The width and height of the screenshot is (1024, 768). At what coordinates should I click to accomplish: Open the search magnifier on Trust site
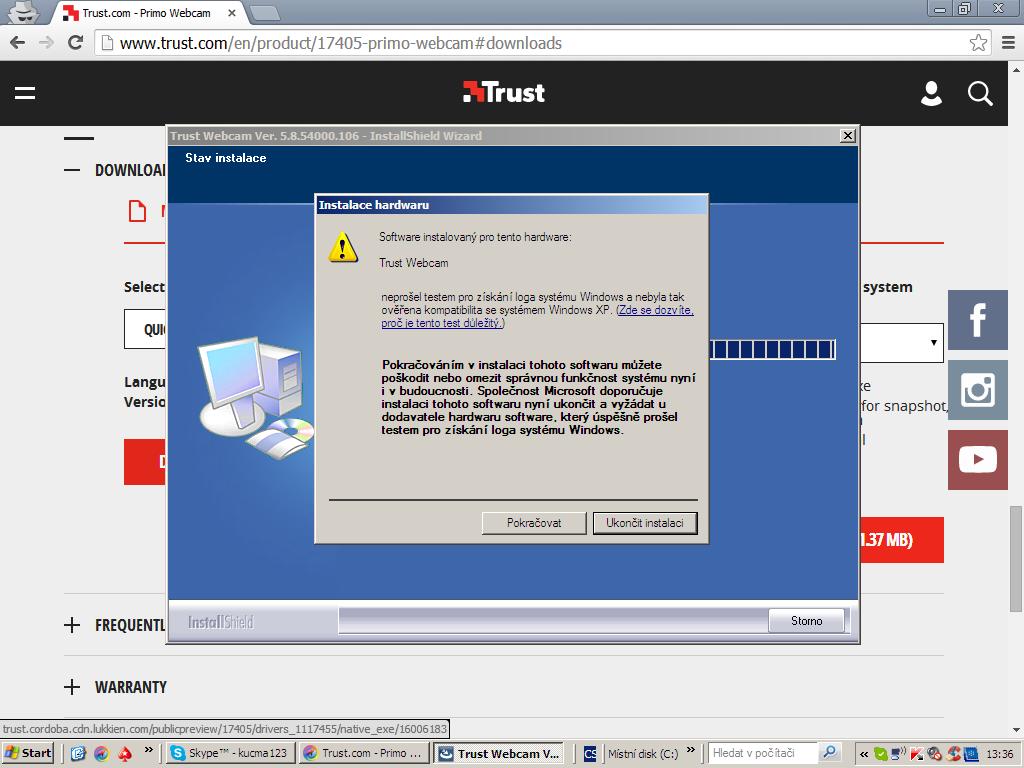pos(980,93)
